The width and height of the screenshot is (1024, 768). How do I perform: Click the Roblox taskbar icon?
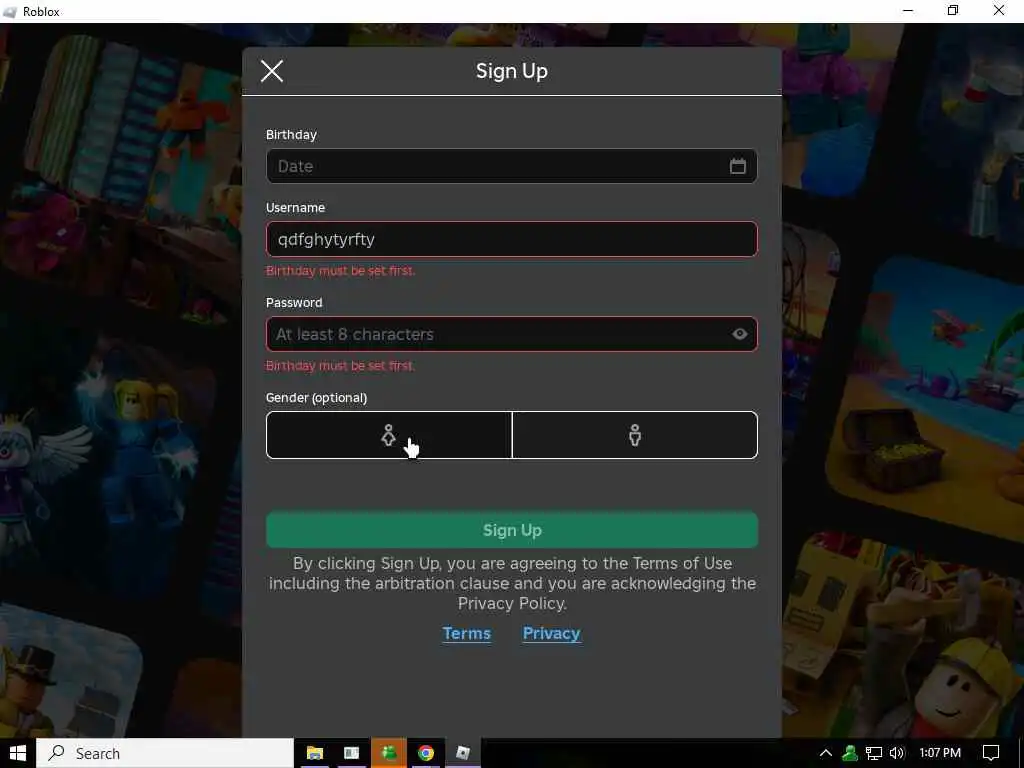(463, 753)
